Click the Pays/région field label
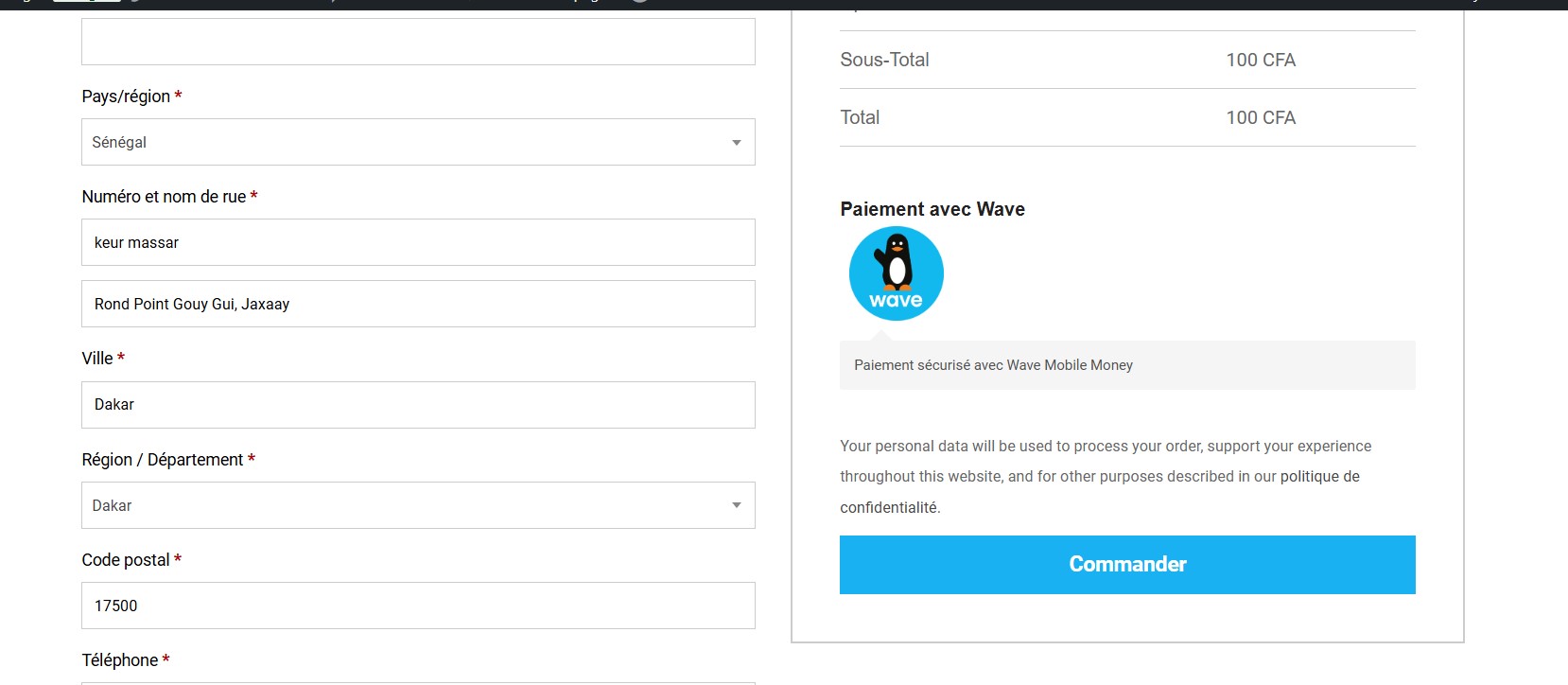Screen dimensions: 1568x685 (x=126, y=97)
